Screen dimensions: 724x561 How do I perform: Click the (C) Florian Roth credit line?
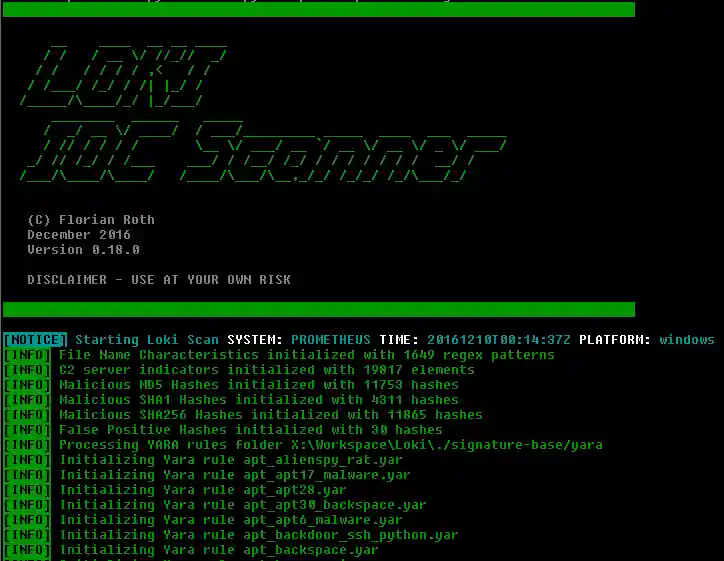(91, 220)
